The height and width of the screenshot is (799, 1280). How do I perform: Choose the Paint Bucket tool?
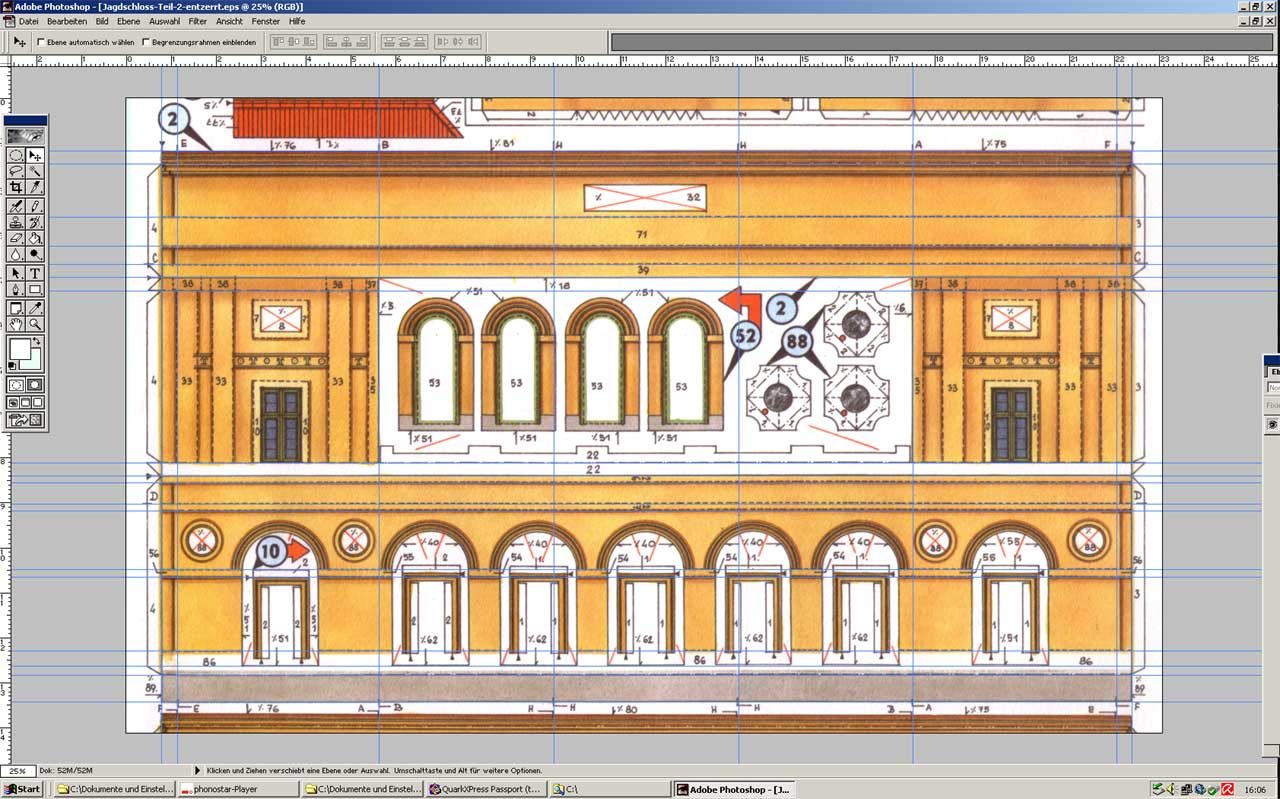35,239
